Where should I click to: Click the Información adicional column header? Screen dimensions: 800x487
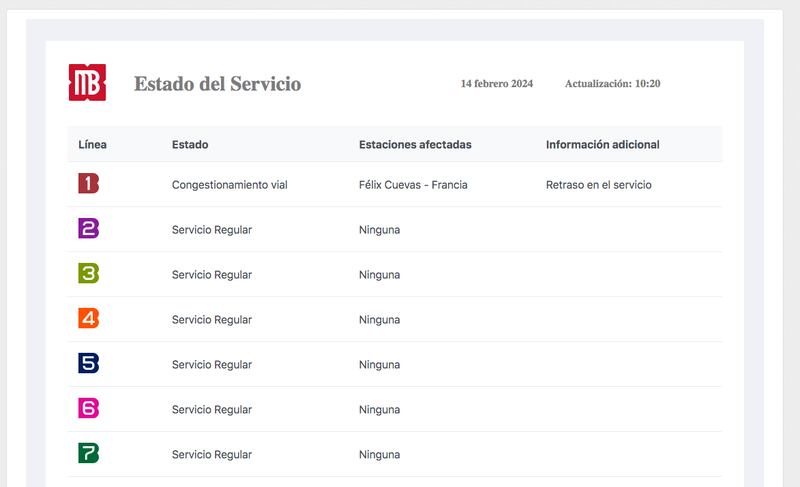[x=602, y=145]
